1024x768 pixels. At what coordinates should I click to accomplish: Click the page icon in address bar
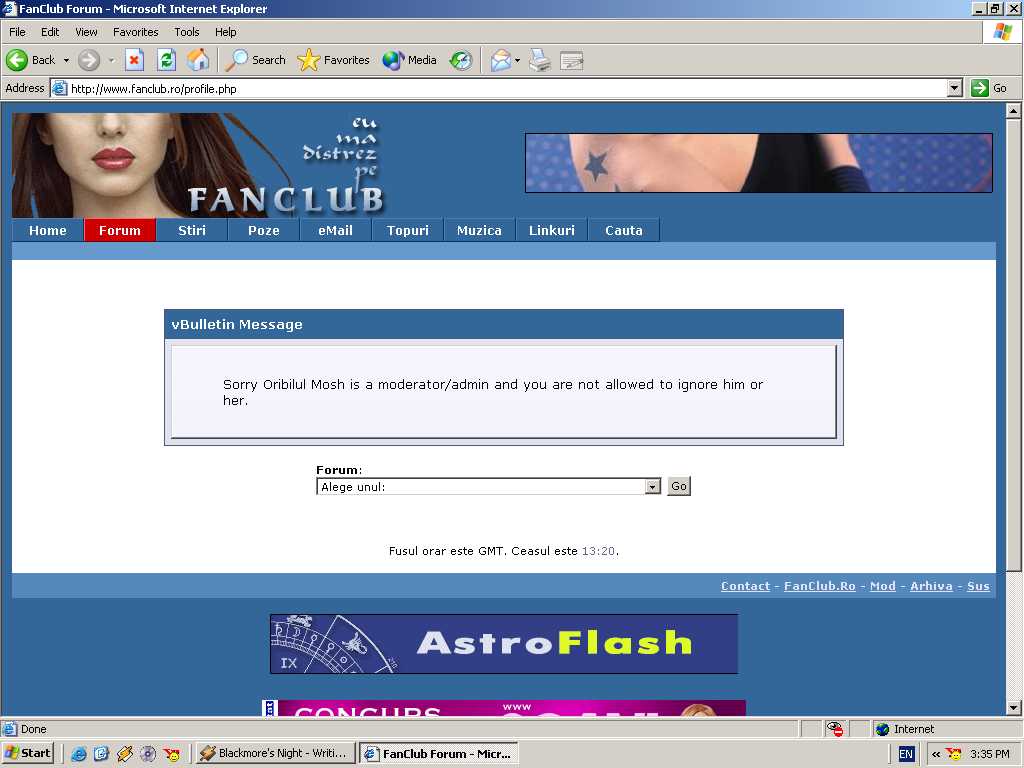click(59, 88)
